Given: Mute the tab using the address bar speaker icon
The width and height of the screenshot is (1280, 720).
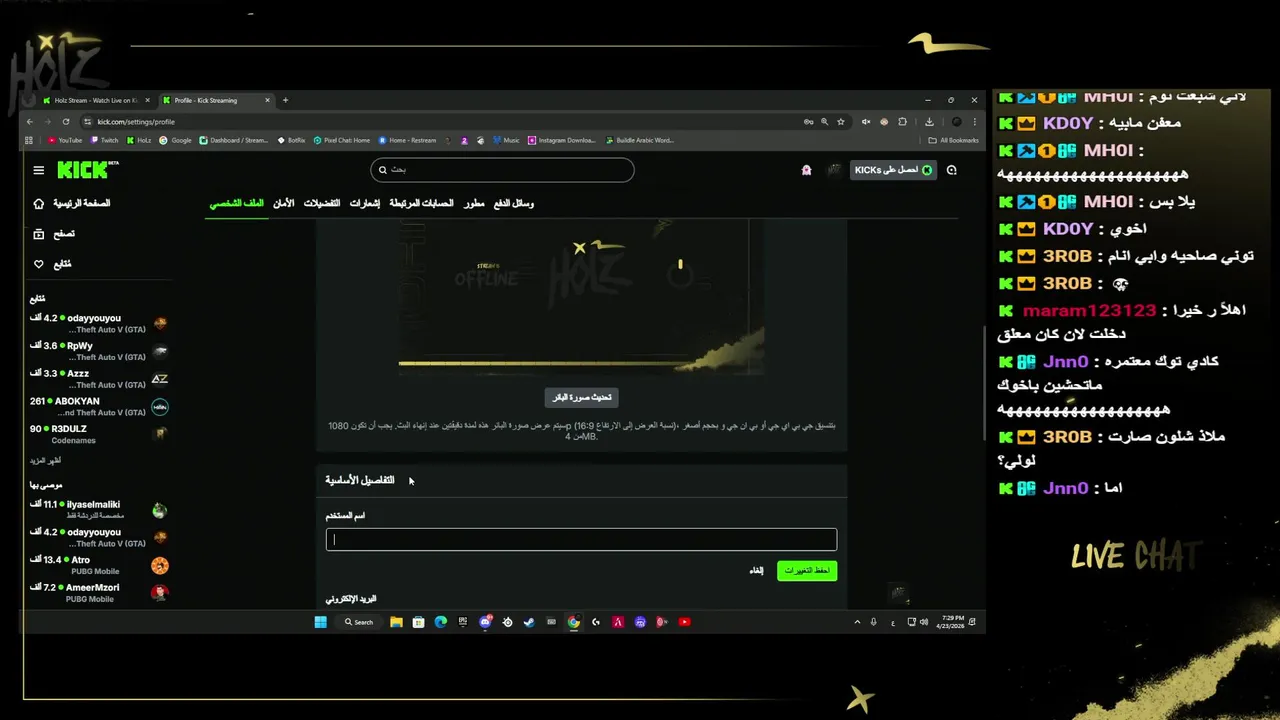Looking at the screenshot, I should [866, 122].
